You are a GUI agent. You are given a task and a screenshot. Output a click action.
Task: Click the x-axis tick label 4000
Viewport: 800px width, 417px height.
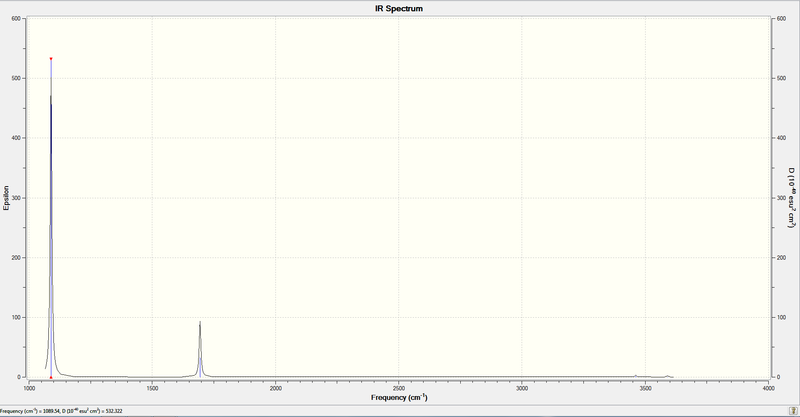pyautogui.click(x=768, y=388)
